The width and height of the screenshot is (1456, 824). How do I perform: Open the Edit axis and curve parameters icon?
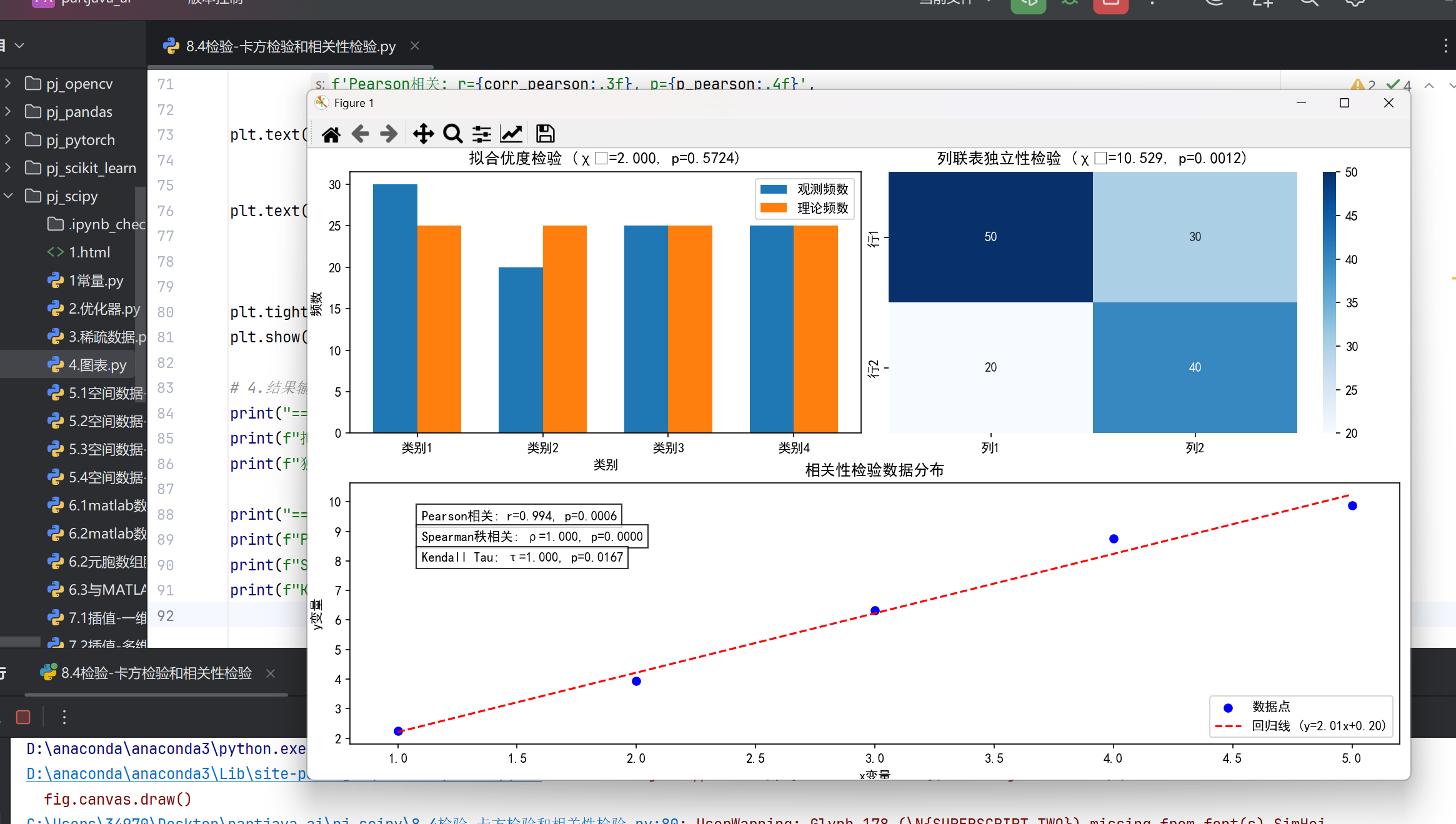(511, 134)
